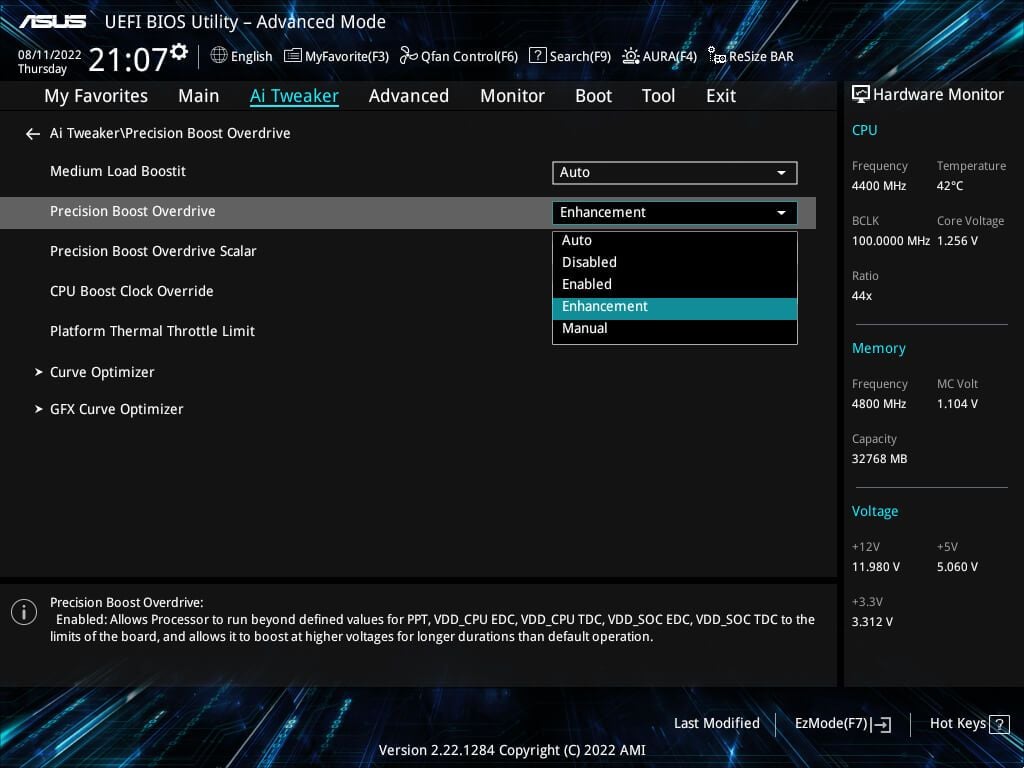Click the Qfan Control fan icon
Image resolution: width=1024 pixels, height=768 pixels.
coord(409,56)
